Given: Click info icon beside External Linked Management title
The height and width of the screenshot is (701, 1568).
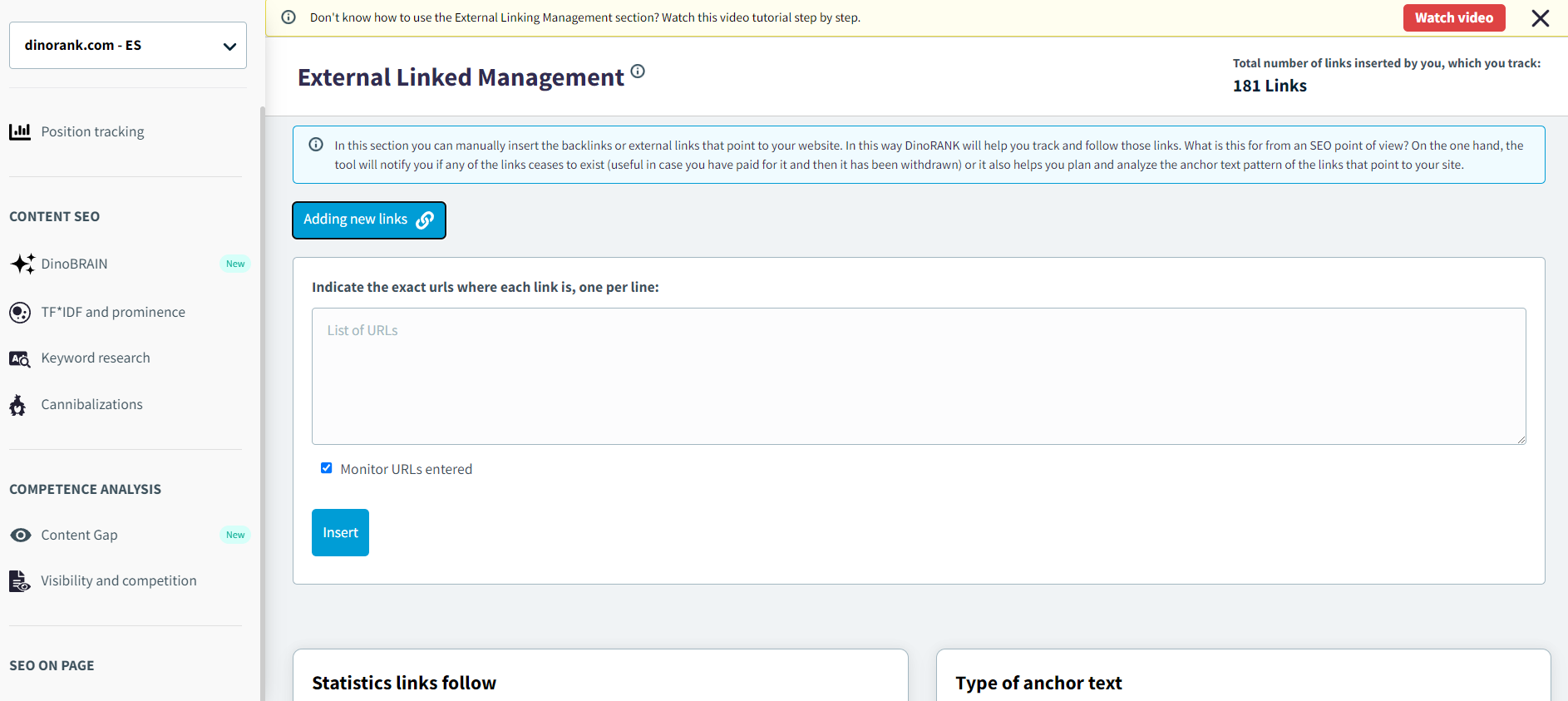Looking at the screenshot, I should [x=638, y=72].
